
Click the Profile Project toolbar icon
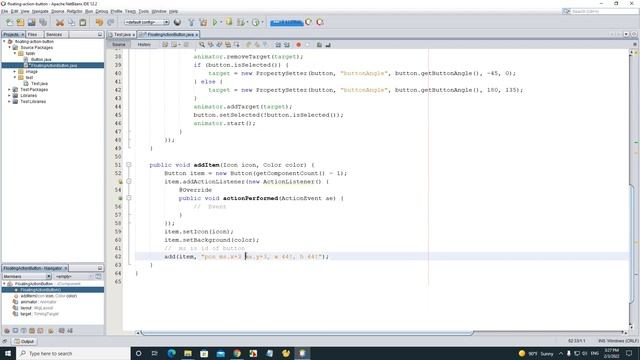point(256,22)
